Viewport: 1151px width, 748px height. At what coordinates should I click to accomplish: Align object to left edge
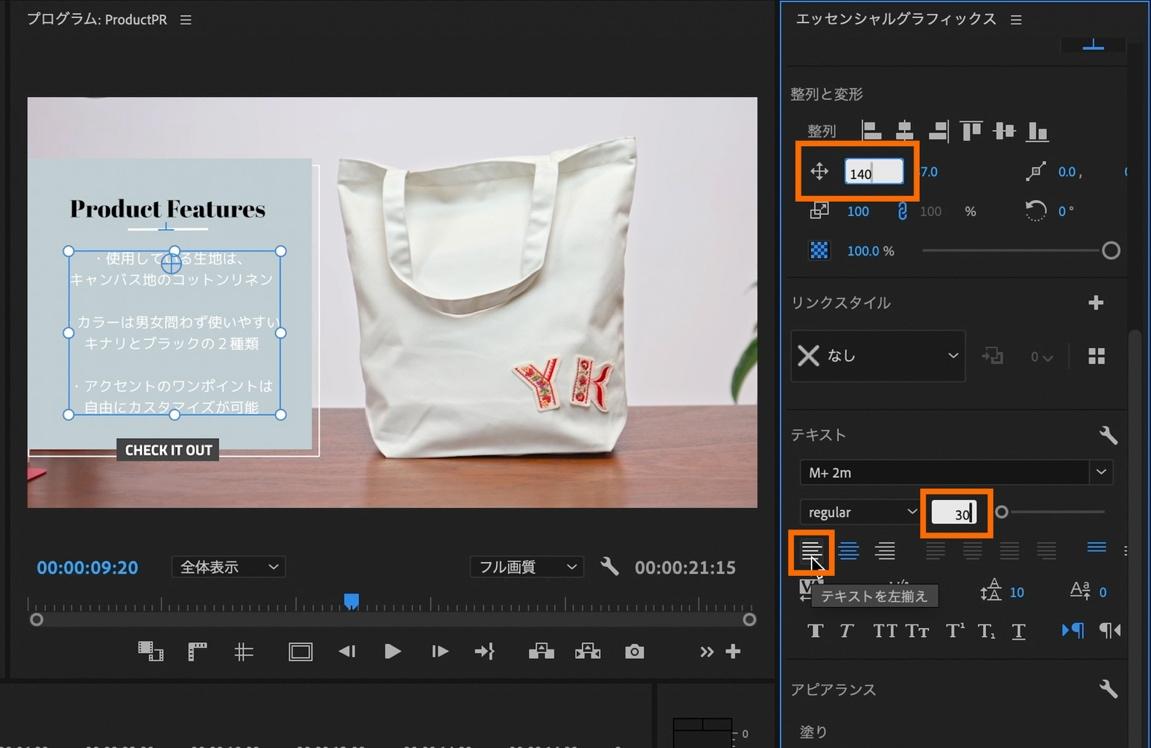[871, 131]
